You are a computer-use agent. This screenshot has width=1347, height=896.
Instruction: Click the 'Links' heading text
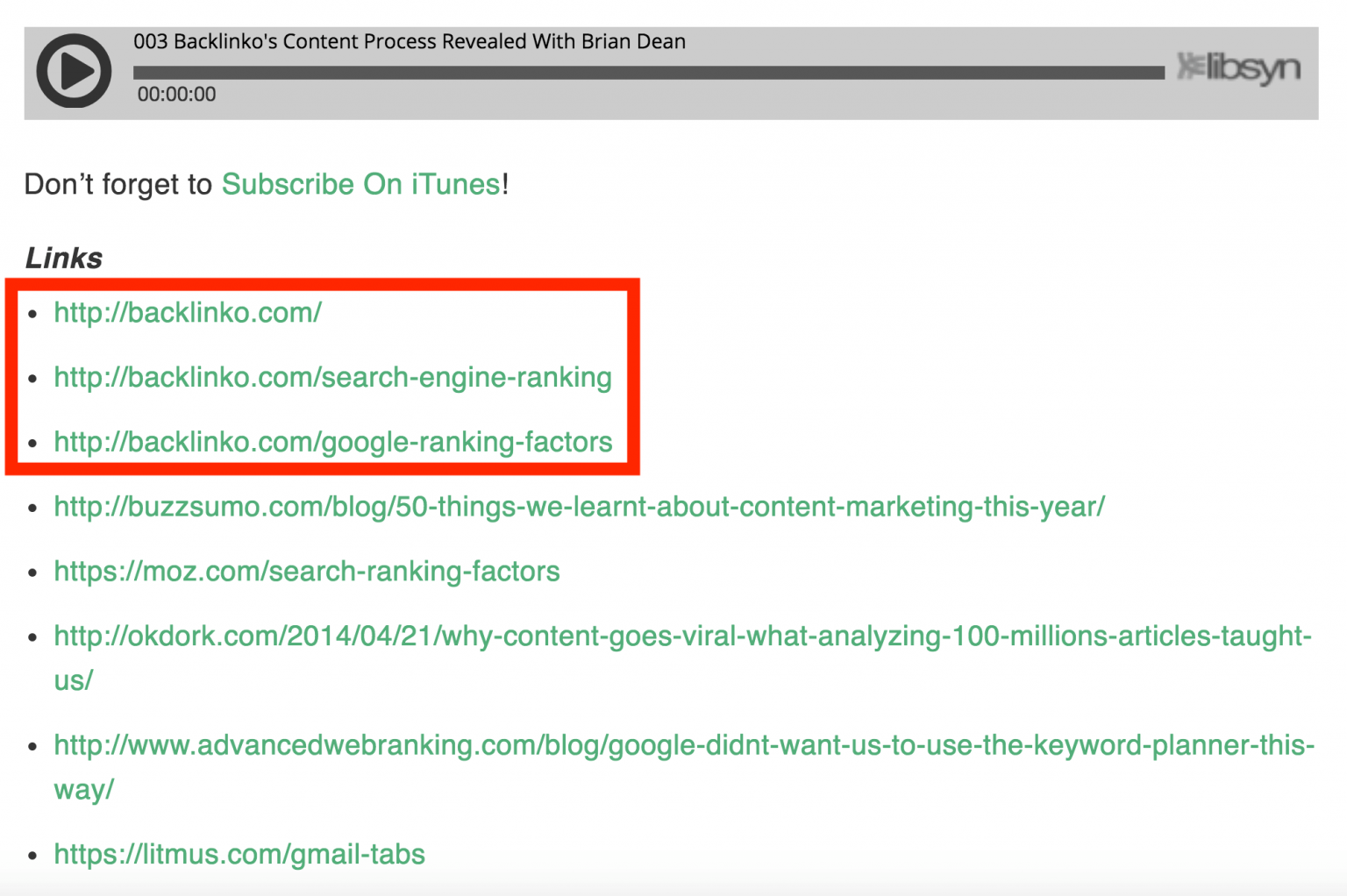pos(64,258)
